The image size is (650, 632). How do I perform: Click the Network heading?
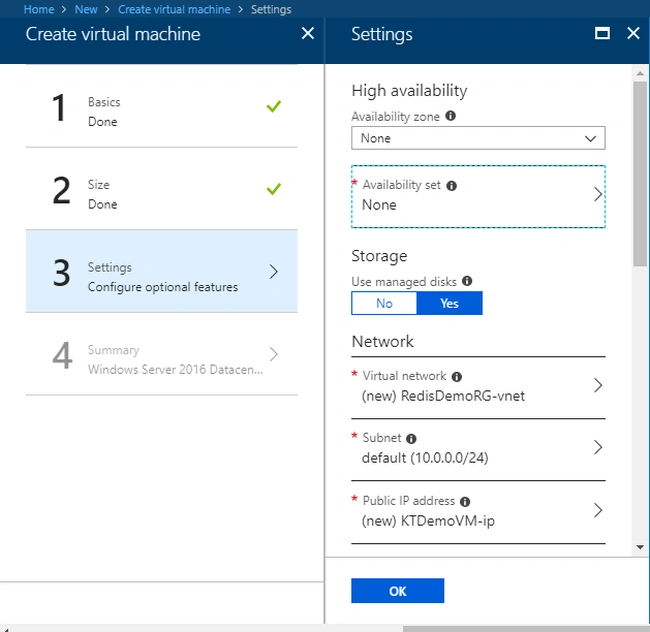click(x=382, y=341)
